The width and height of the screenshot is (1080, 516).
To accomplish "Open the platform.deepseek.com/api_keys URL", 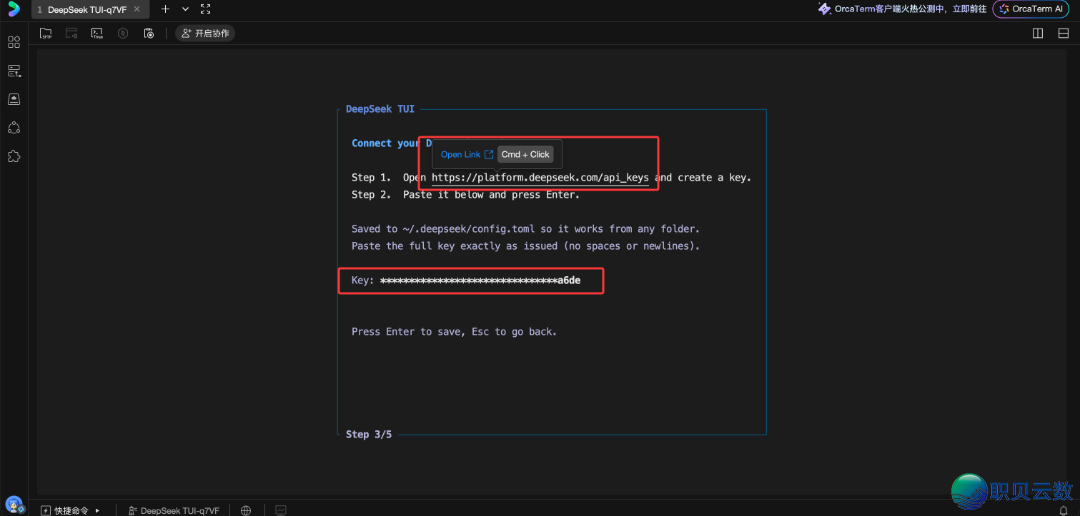I will [540, 178].
